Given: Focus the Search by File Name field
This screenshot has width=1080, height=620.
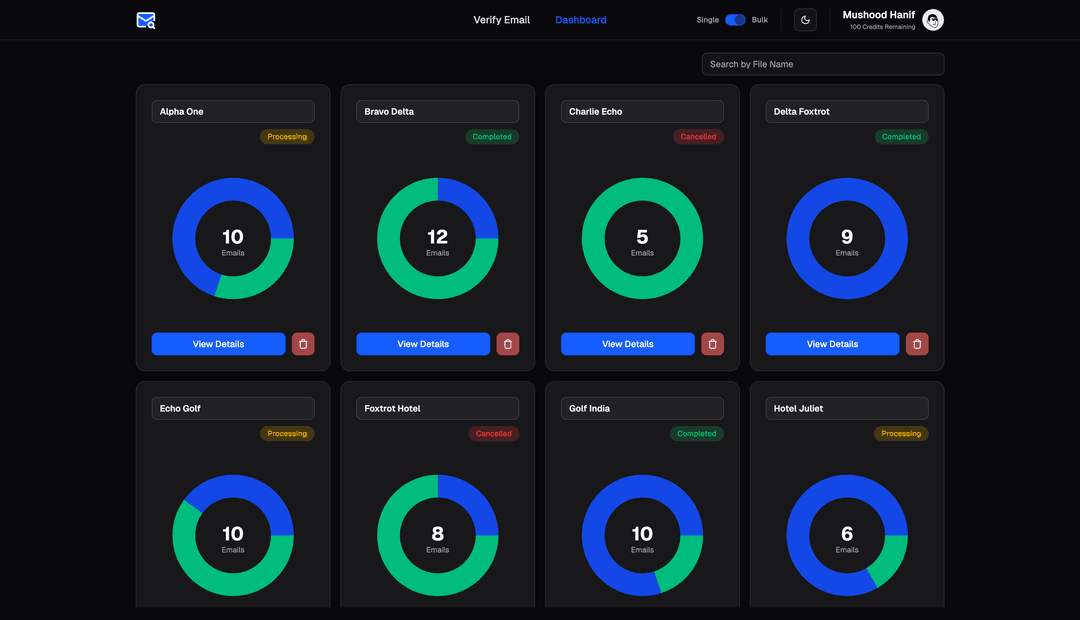Looking at the screenshot, I should [x=822, y=64].
